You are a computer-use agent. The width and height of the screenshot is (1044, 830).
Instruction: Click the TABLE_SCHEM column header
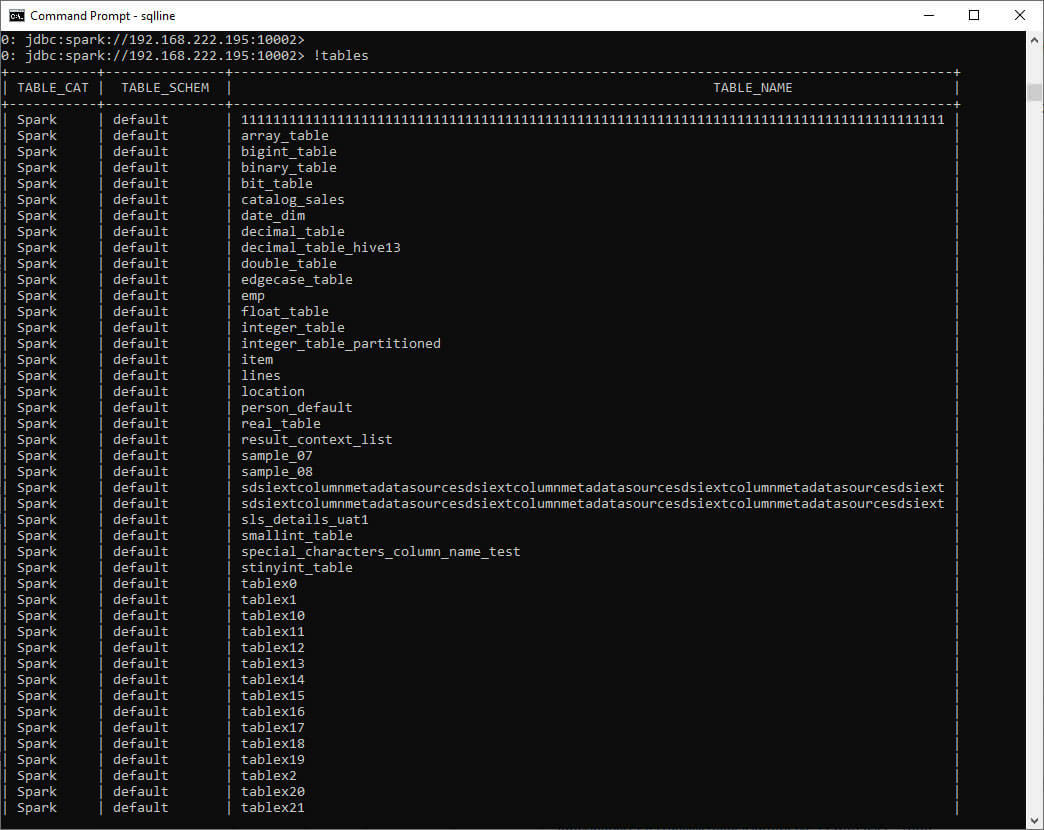[164, 87]
